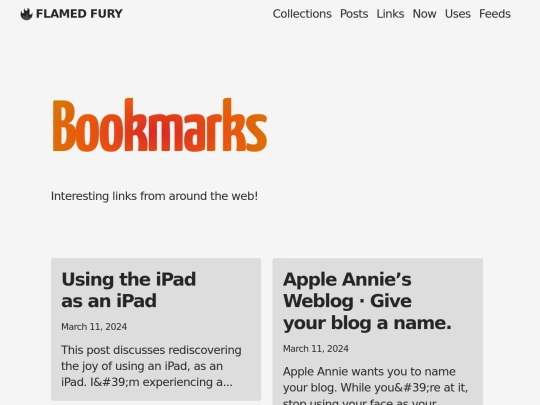
Task: Select Links in the navigation
Action: point(390,14)
